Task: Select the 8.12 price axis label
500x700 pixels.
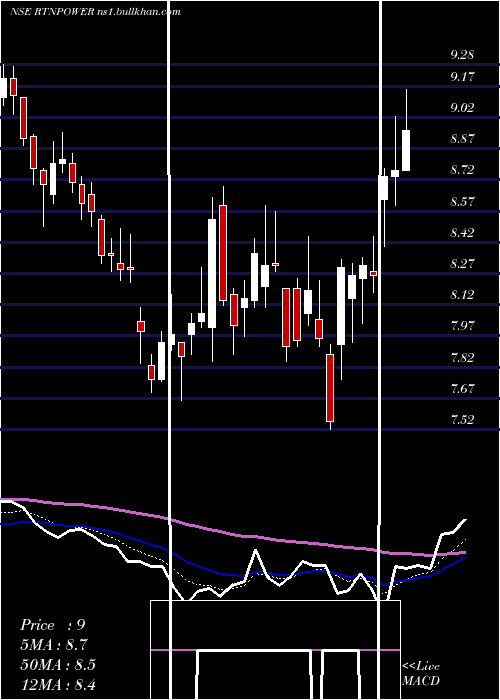Action: pyautogui.click(x=462, y=295)
